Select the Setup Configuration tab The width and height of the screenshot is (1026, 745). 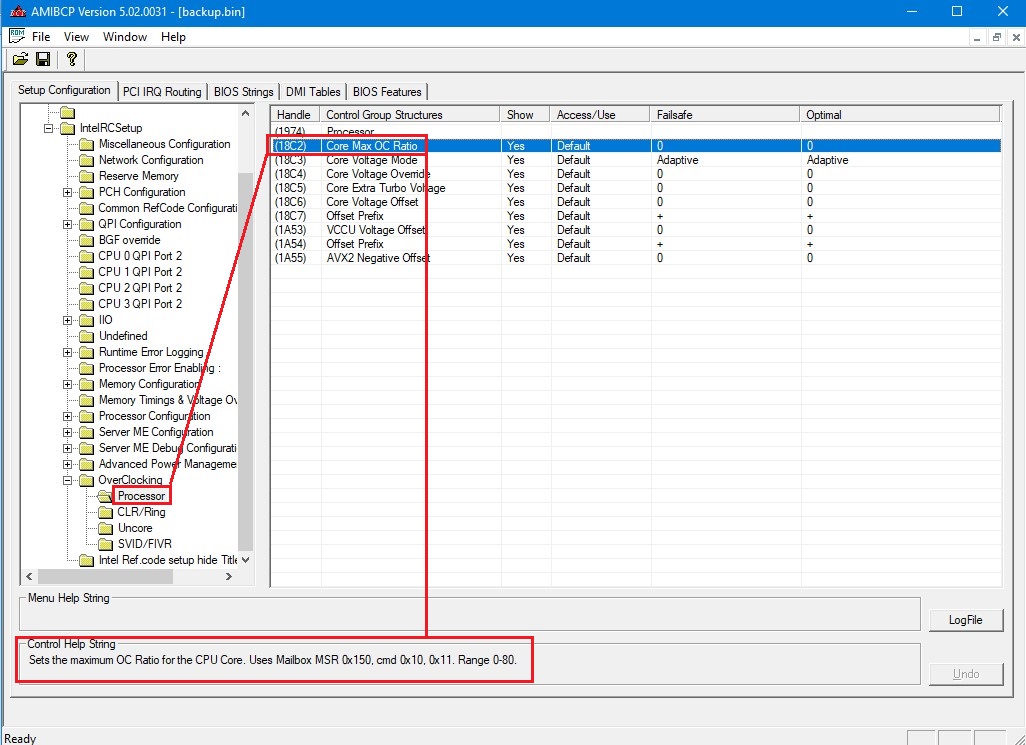point(64,90)
